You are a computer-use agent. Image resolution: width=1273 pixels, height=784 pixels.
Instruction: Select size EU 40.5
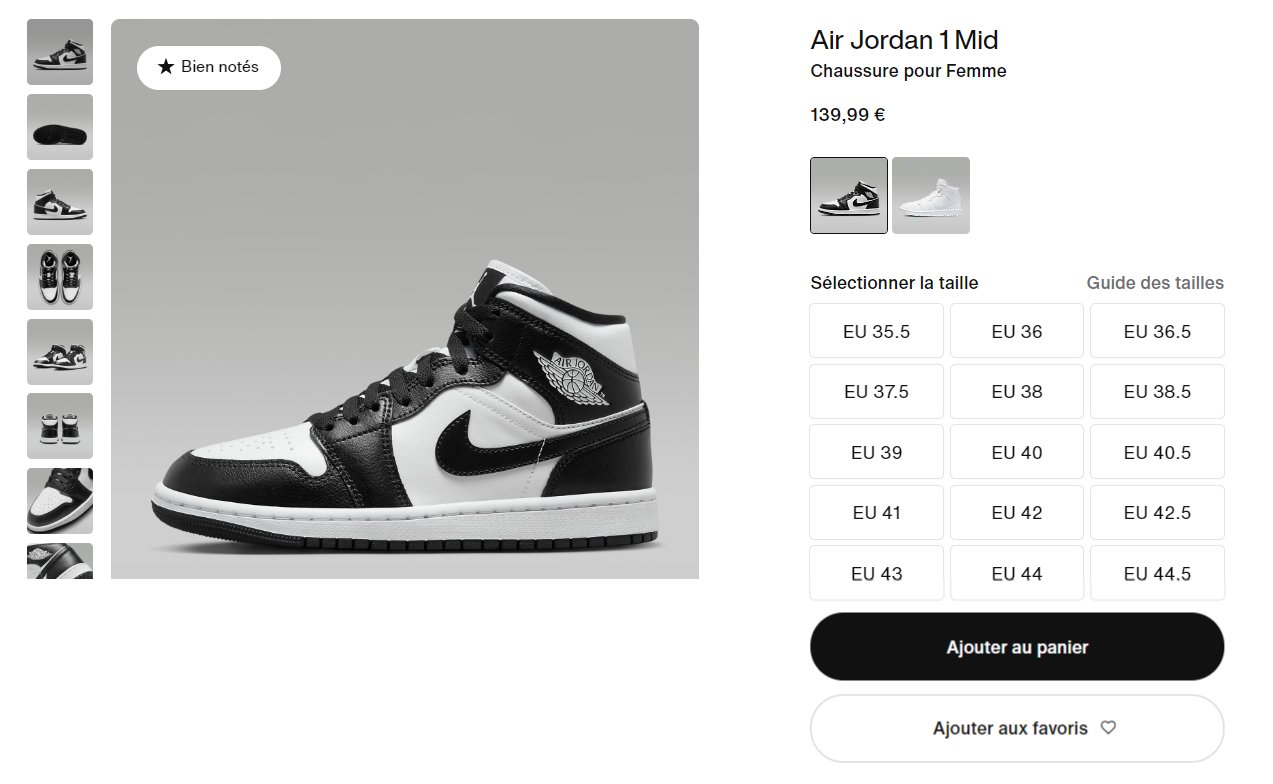(1157, 452)
